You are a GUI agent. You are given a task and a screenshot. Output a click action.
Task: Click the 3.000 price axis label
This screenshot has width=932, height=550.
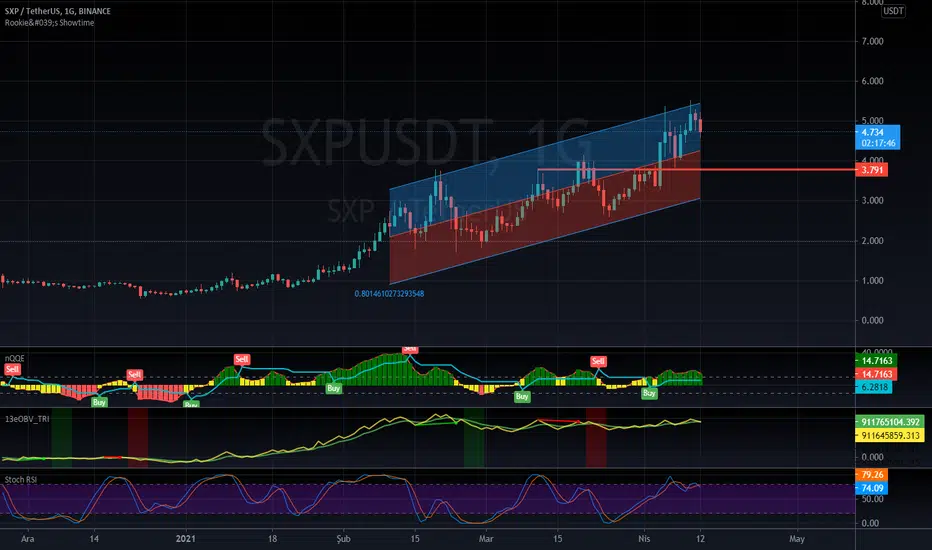[872, 200]
